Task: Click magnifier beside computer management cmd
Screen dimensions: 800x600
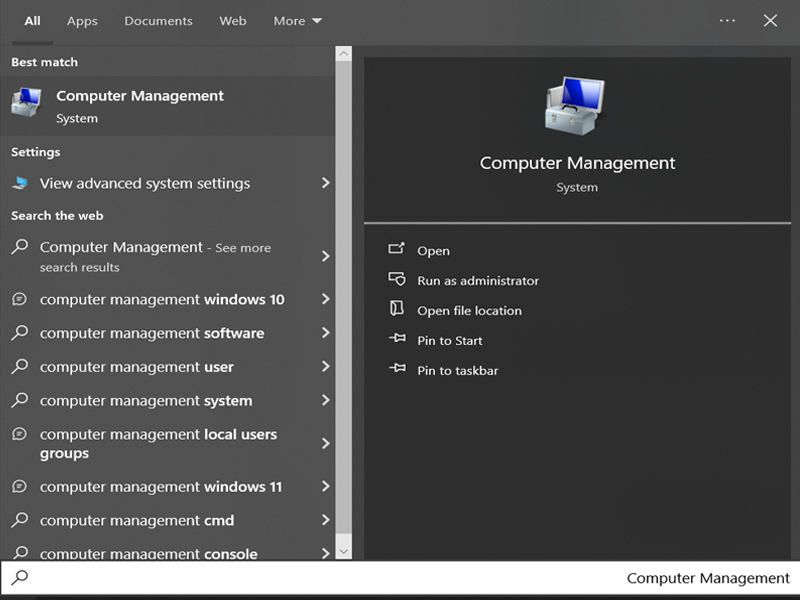Action: coord(20,520)
